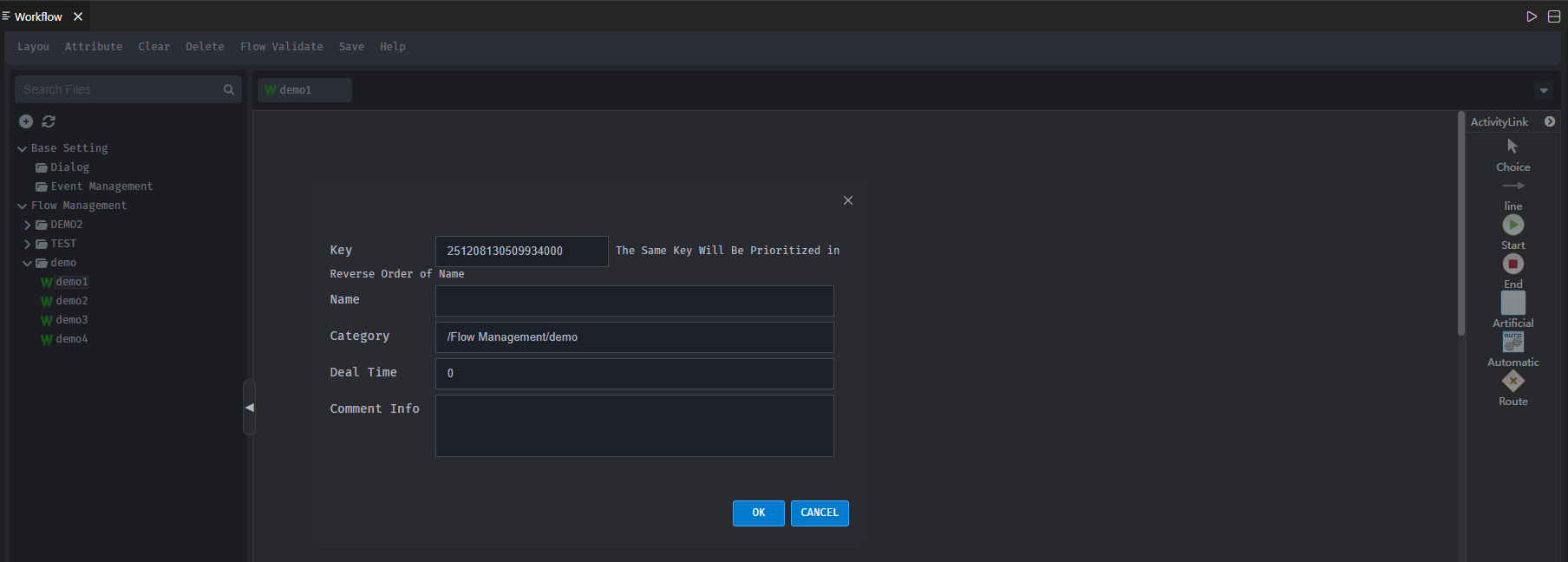1568x562 pixels.
Task: Collapse the left sidebar handle
Action: [250, 408]
